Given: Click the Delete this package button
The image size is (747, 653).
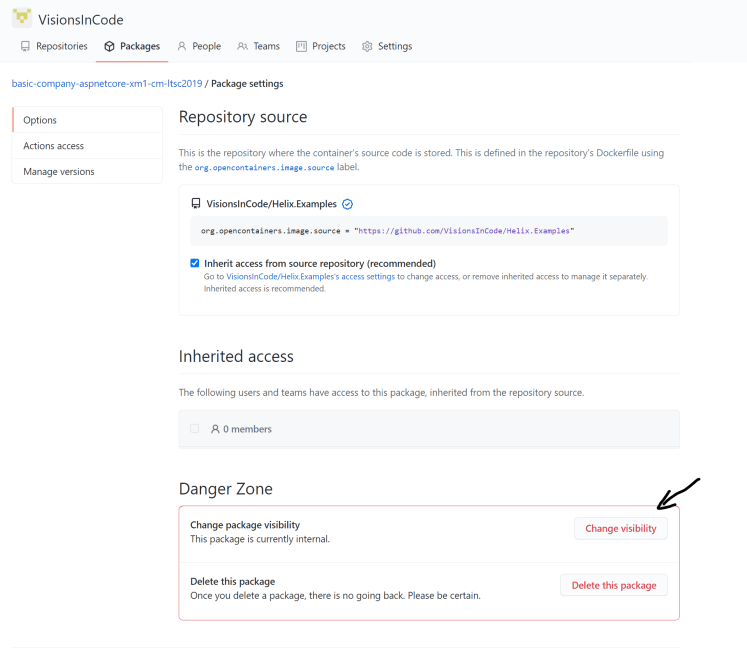Looking at the screenshot, I should click(x=613, y=585).
